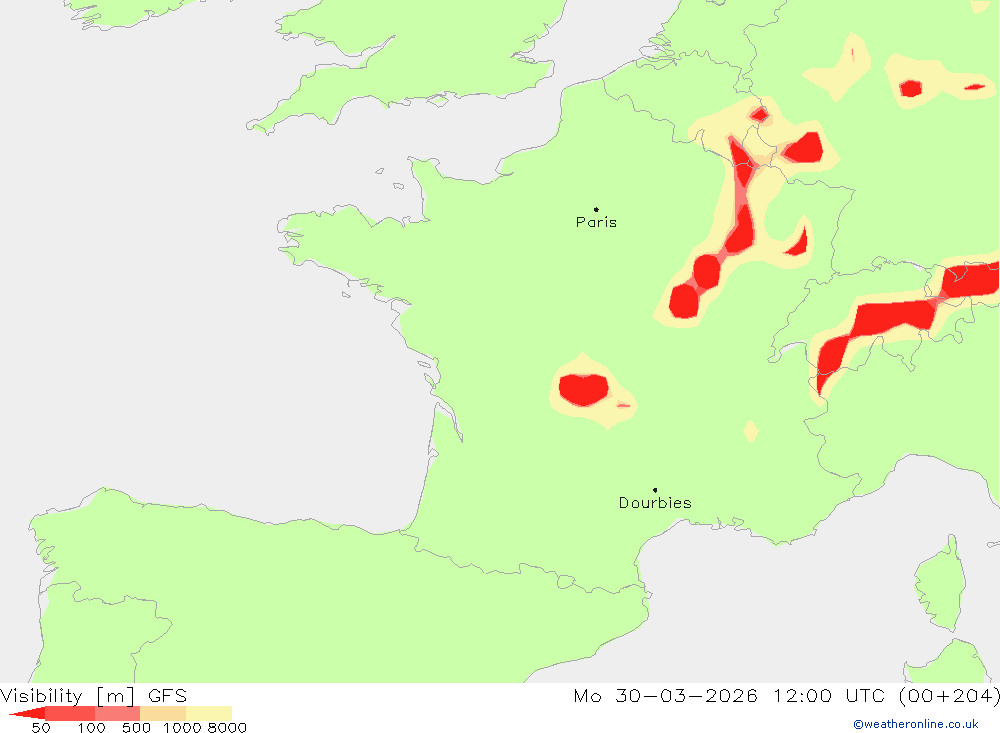
Task: Click the Dourbies location label
Action: coord(655,503)
